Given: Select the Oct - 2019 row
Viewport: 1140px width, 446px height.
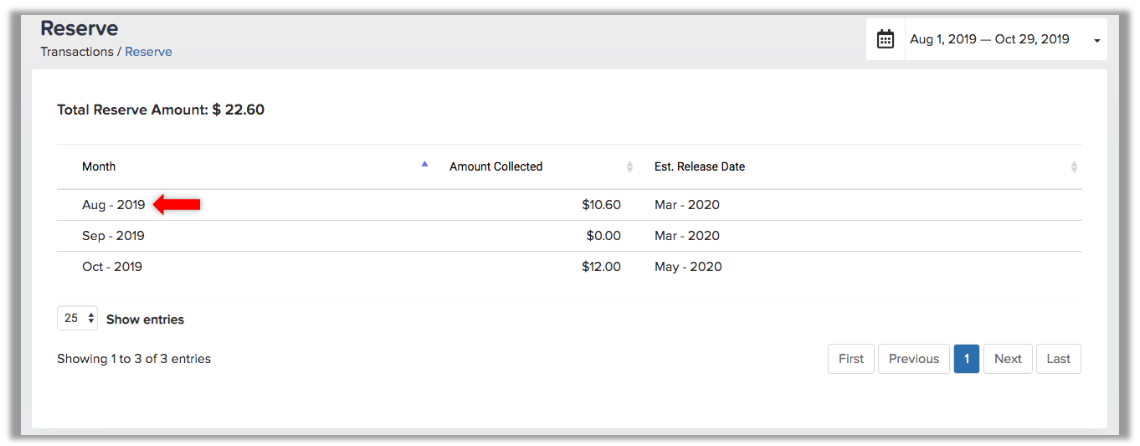Looking at the screenshot, I should click(569, 267).
